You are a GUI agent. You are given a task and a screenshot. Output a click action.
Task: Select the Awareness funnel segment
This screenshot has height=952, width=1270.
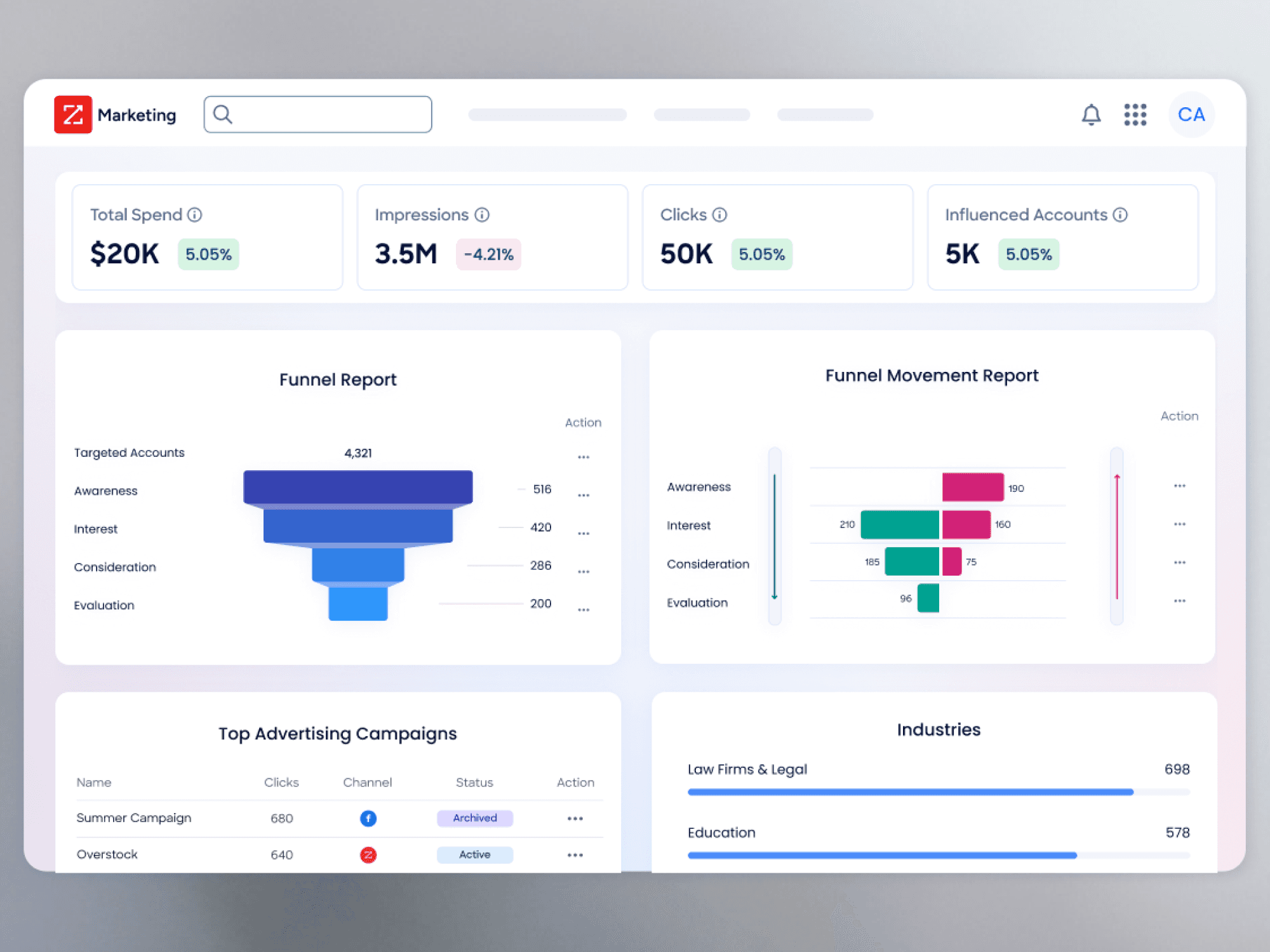(358, 489)
